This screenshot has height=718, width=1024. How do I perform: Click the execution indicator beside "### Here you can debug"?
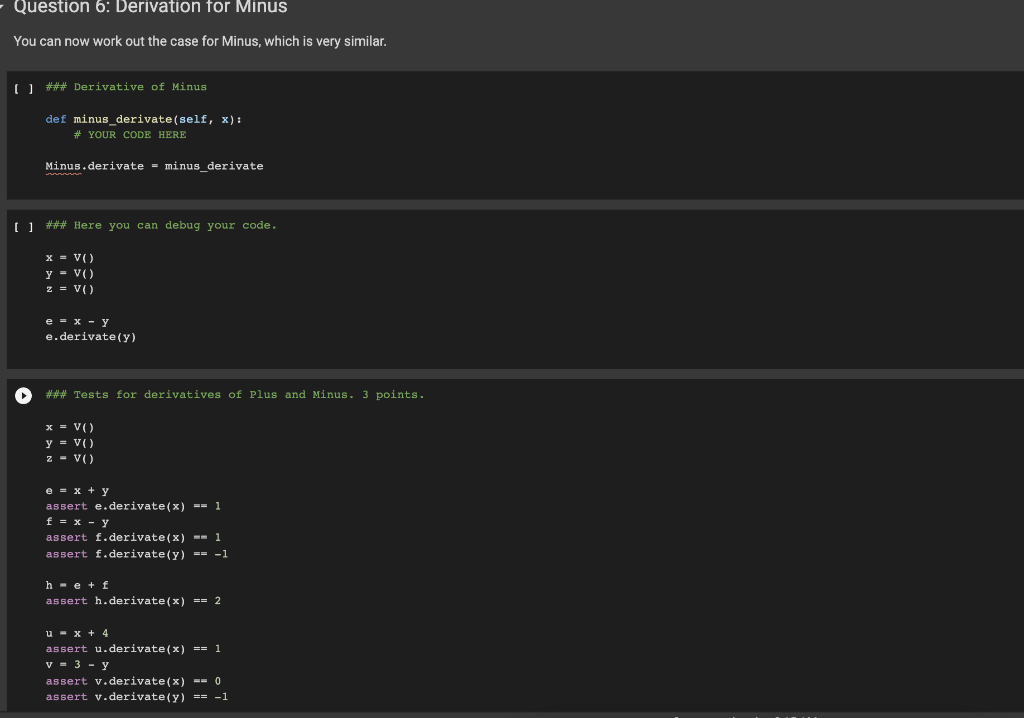pyautogui.click(x=22, y=226)
